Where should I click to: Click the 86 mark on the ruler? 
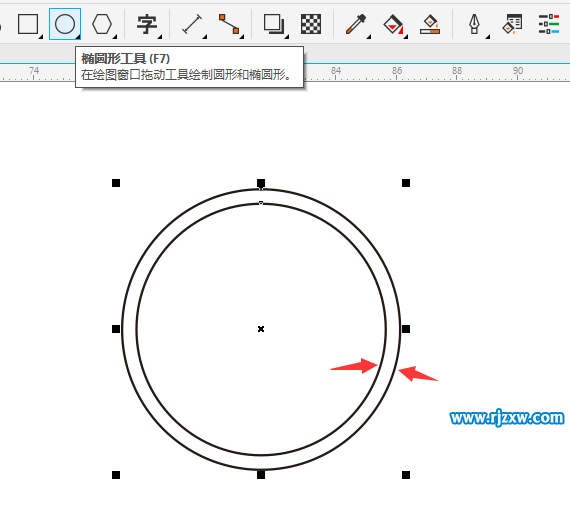[397, 71]
